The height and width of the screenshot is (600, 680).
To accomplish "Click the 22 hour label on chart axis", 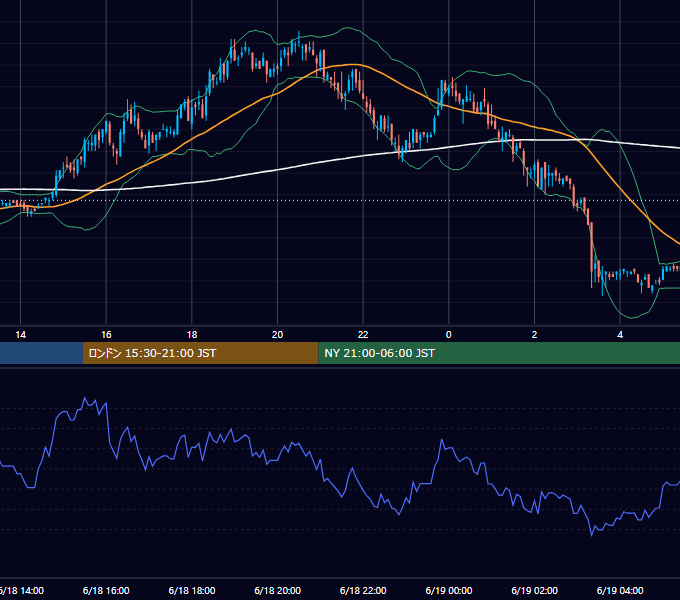I will (363, 335).
